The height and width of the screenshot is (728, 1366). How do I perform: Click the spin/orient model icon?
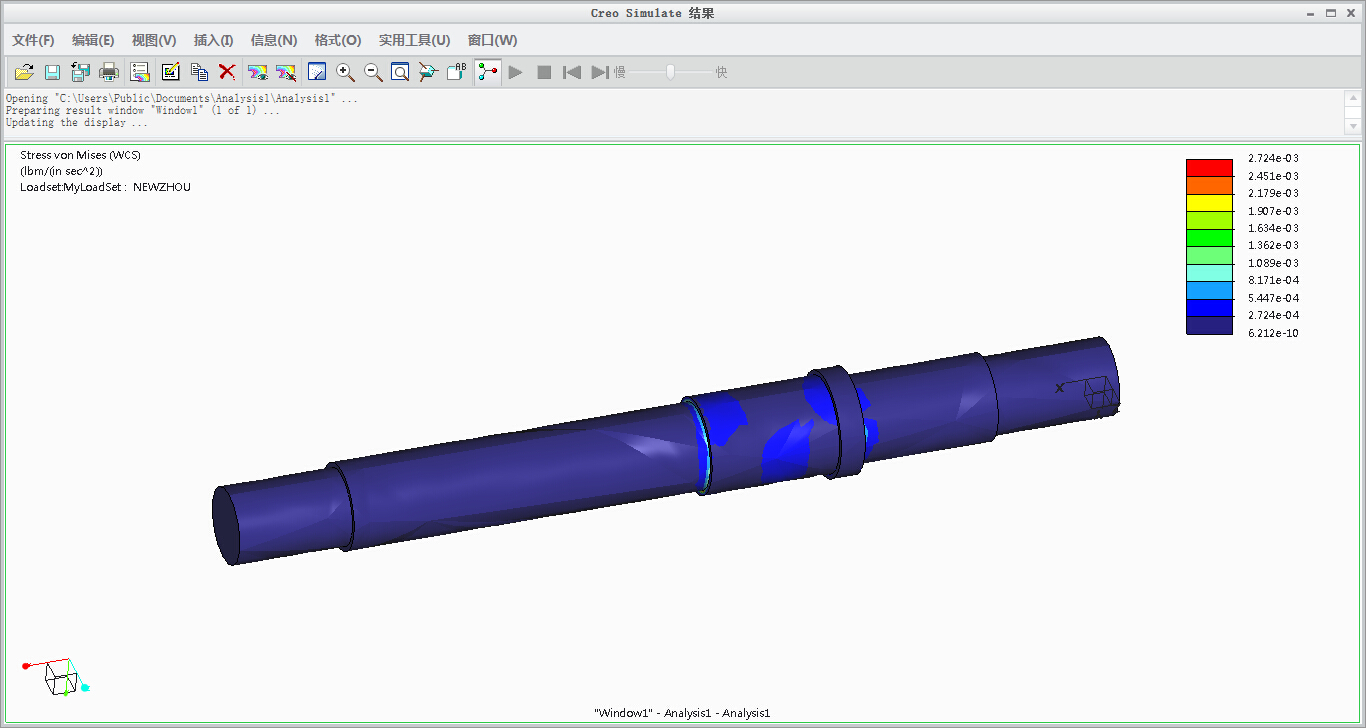click(x=428, y=72)
